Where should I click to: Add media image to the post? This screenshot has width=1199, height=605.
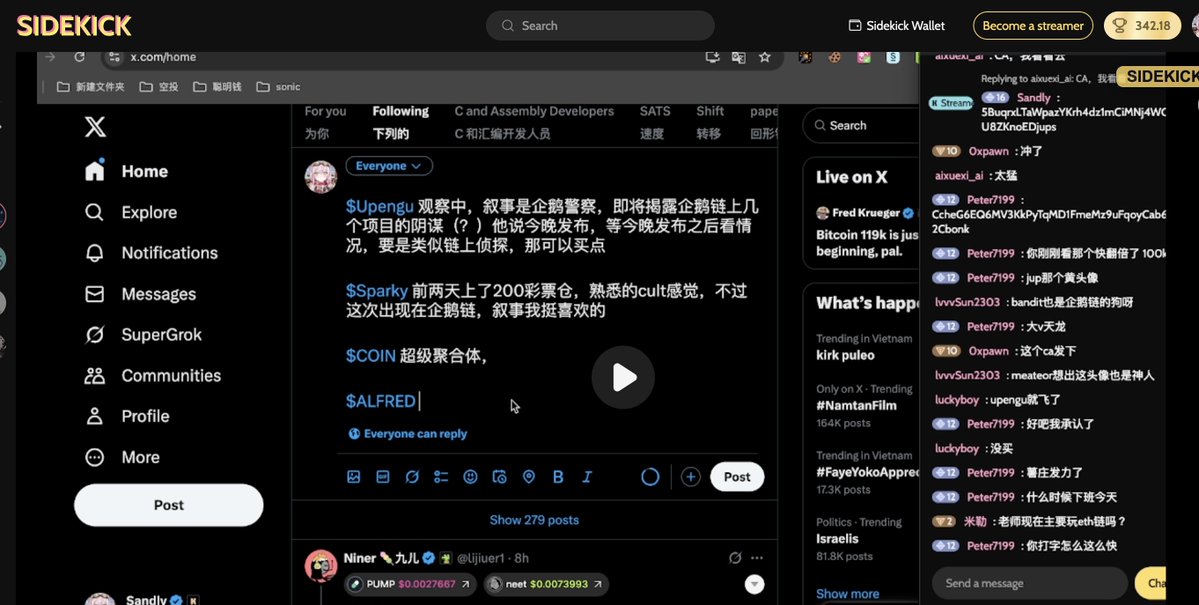click(353, 477)
